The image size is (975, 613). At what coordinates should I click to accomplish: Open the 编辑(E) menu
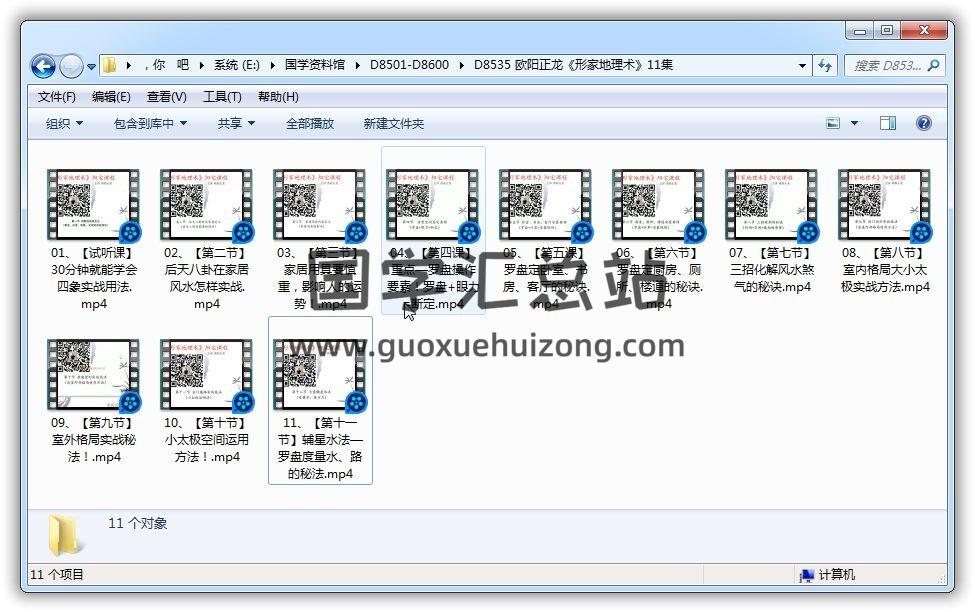point(111,97)
